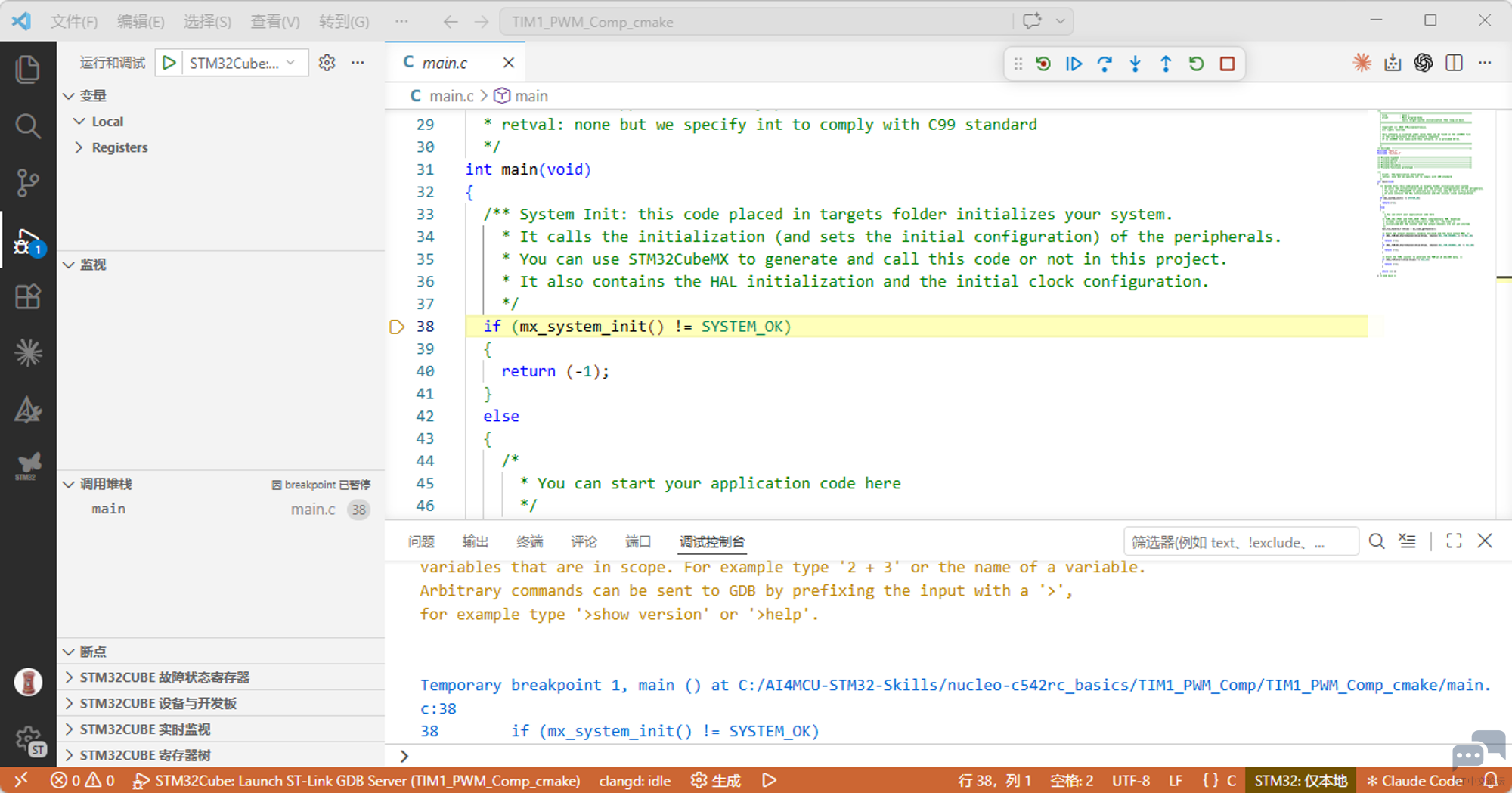
Task: Split the editor to the right
Action: 1454,63
